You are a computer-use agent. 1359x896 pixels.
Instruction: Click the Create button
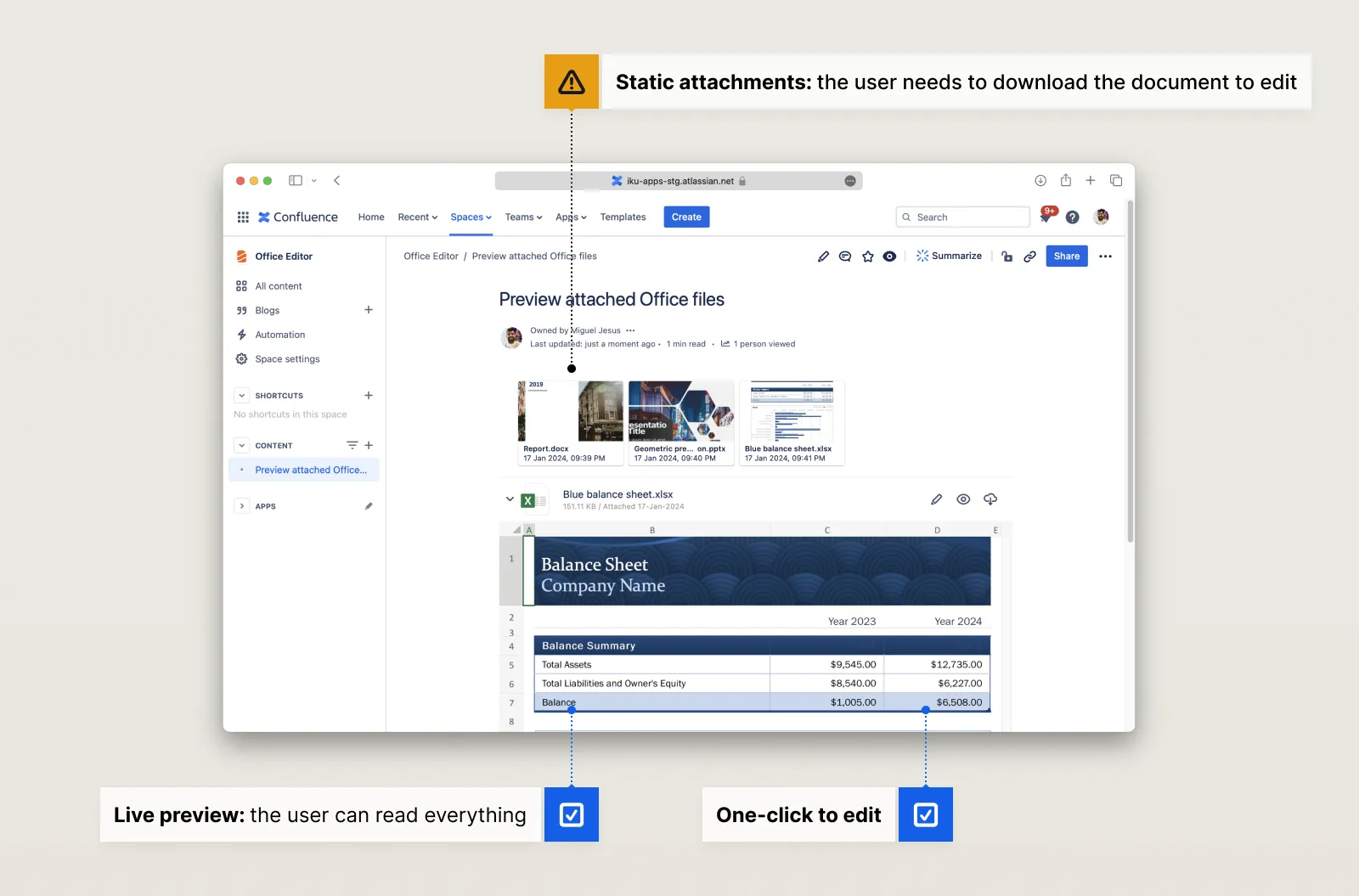click(x=686, y=217)
